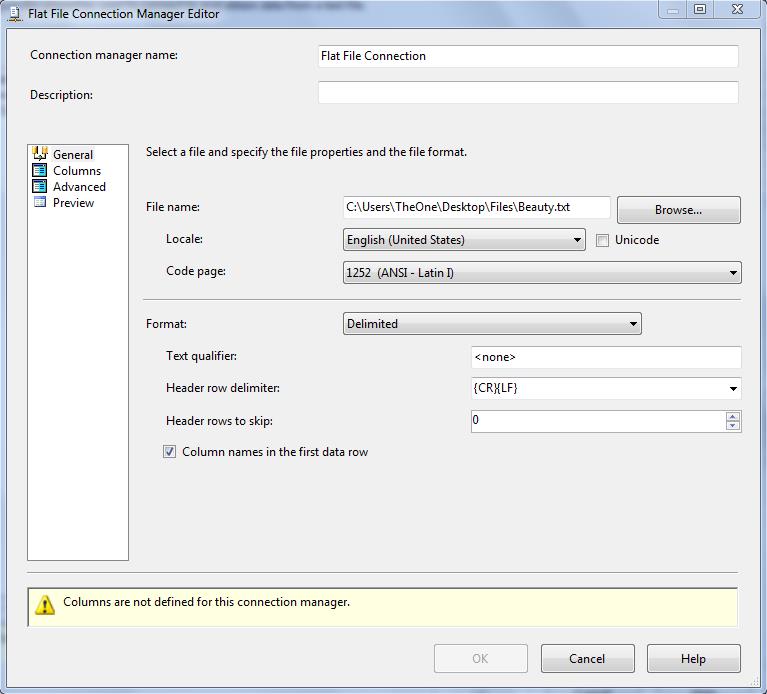Click the Columns page icon

[40, 170]
